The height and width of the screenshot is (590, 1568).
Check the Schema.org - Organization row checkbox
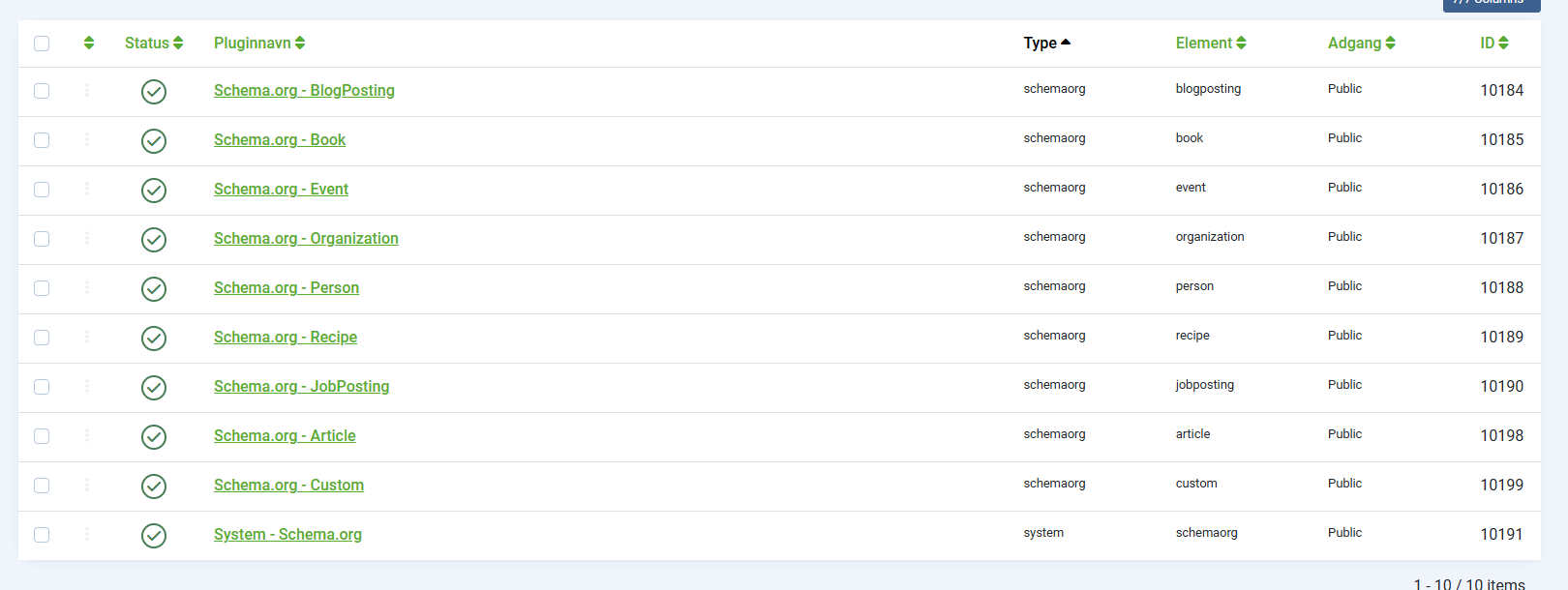click(42, 239)
